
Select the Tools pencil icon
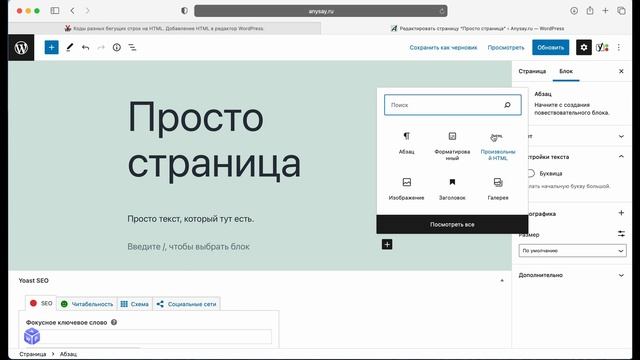[69, 48]
